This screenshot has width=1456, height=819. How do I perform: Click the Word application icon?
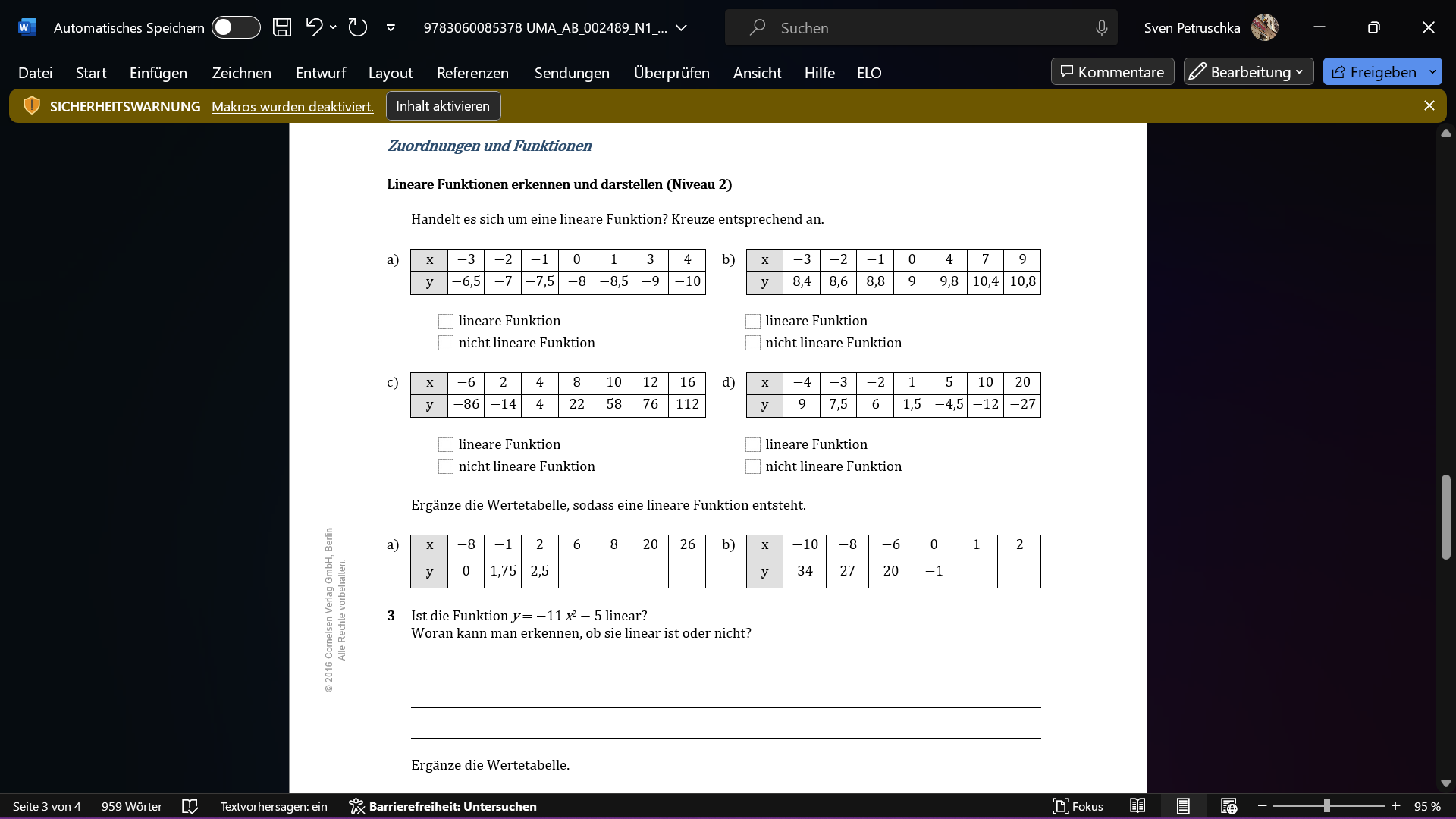click(x=27, y=27)
